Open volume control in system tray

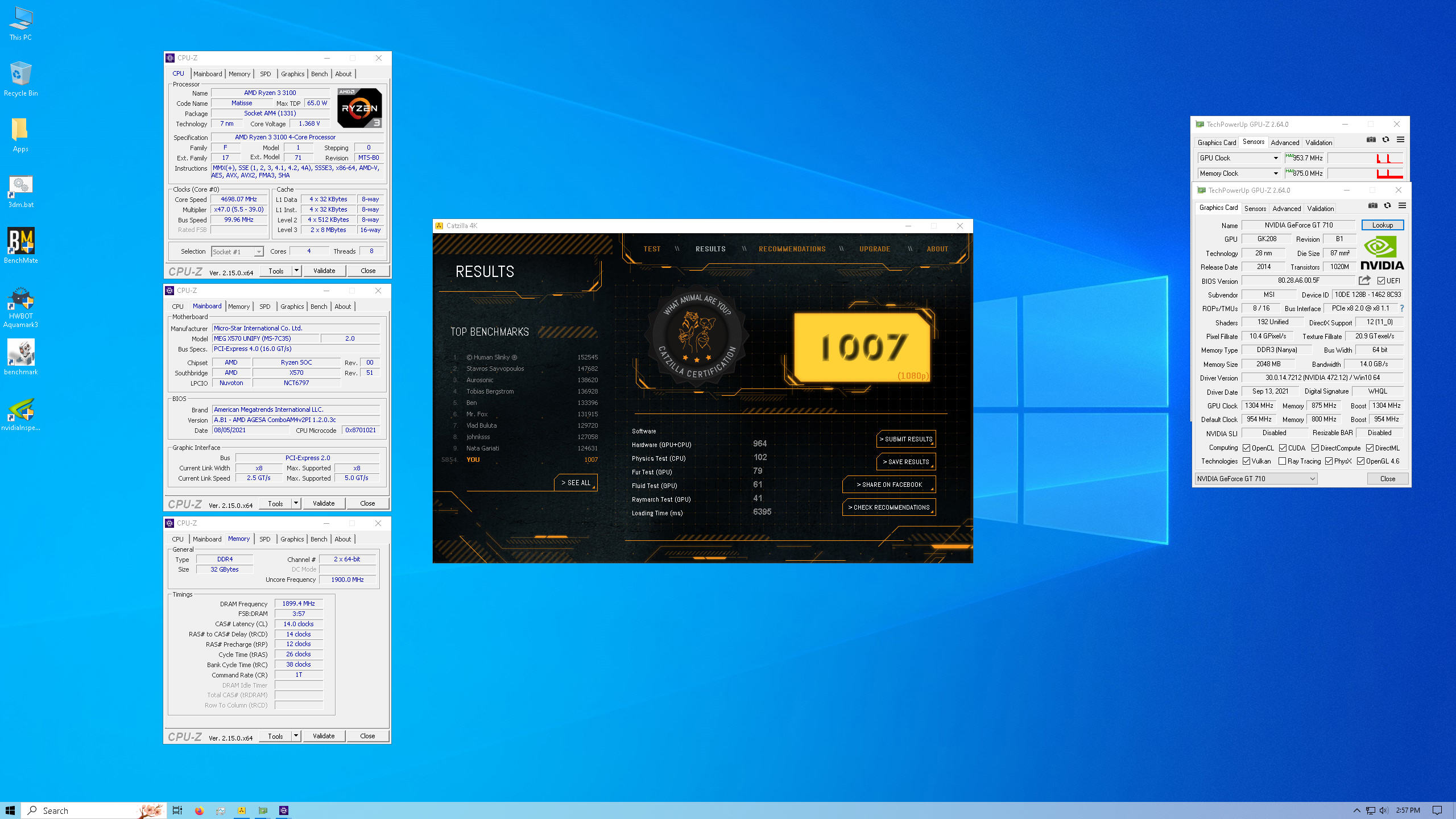[1384, 810]
